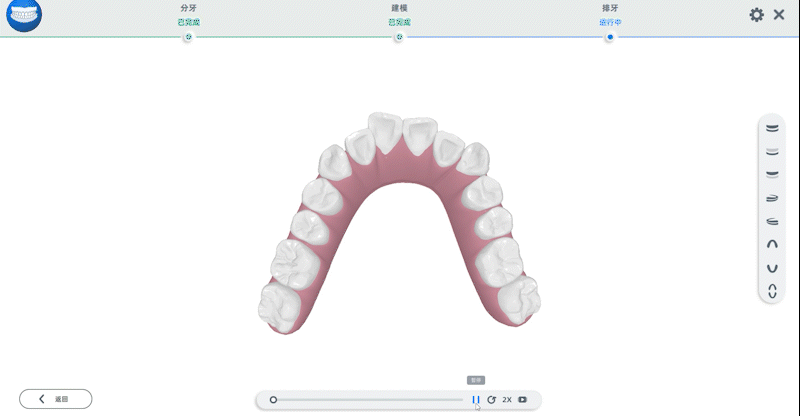Pause the teeth animation playback

(476, 399)
